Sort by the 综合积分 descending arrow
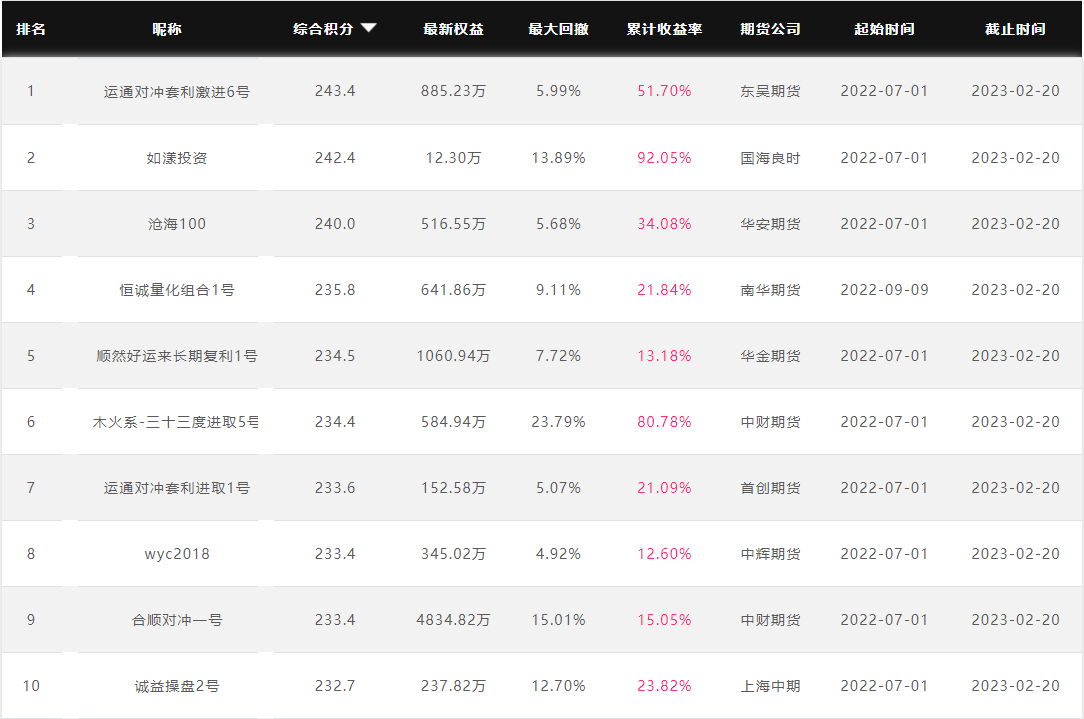The height and width of the screenshot is (719, 1084). tap(368, 28)
